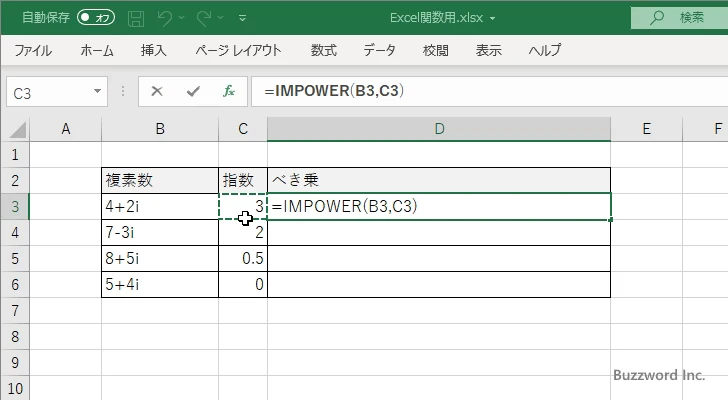Select row 10 header
The height and width of the screenshot is (400, 728).
click(x=15, y=388)
